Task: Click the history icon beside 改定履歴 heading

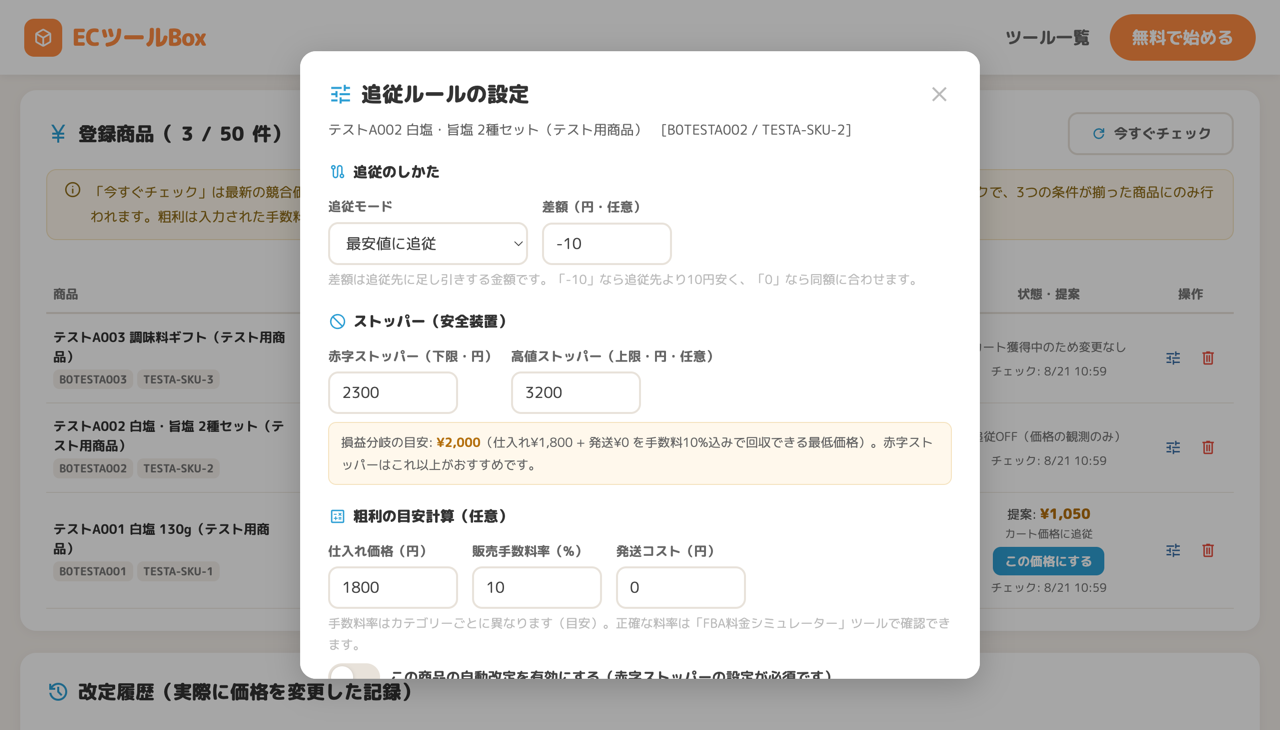Action: point(58,692)
